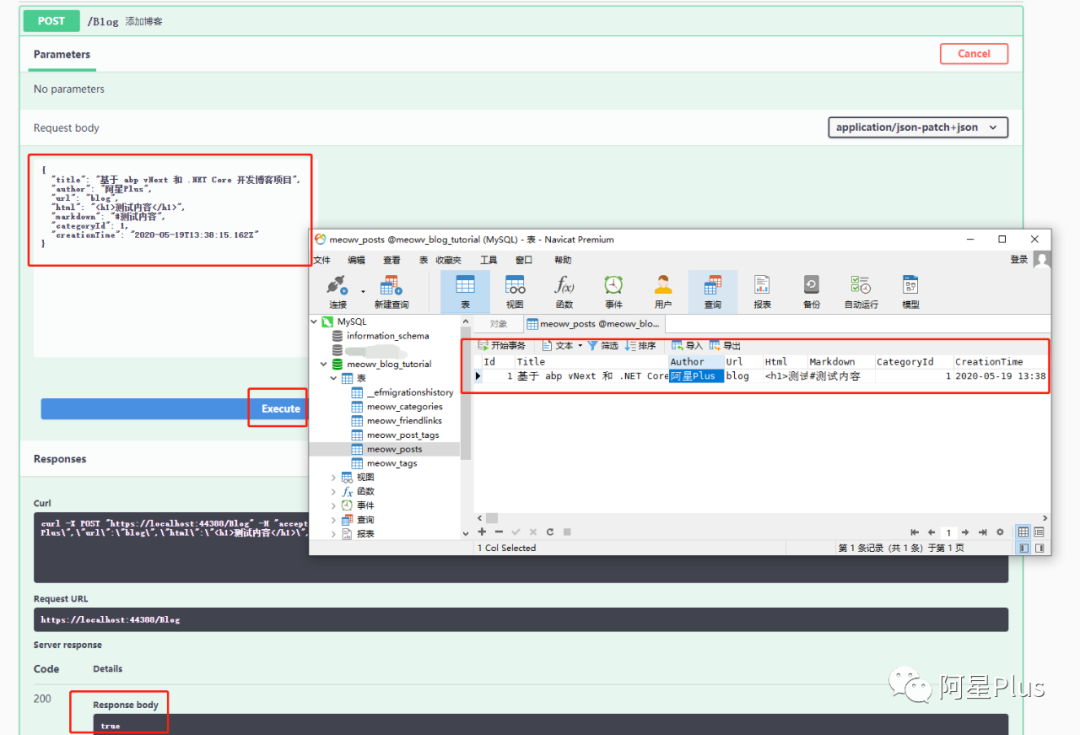Collapse the MySQL connection node
This screenshot has height=735, width=1080.
314,322
